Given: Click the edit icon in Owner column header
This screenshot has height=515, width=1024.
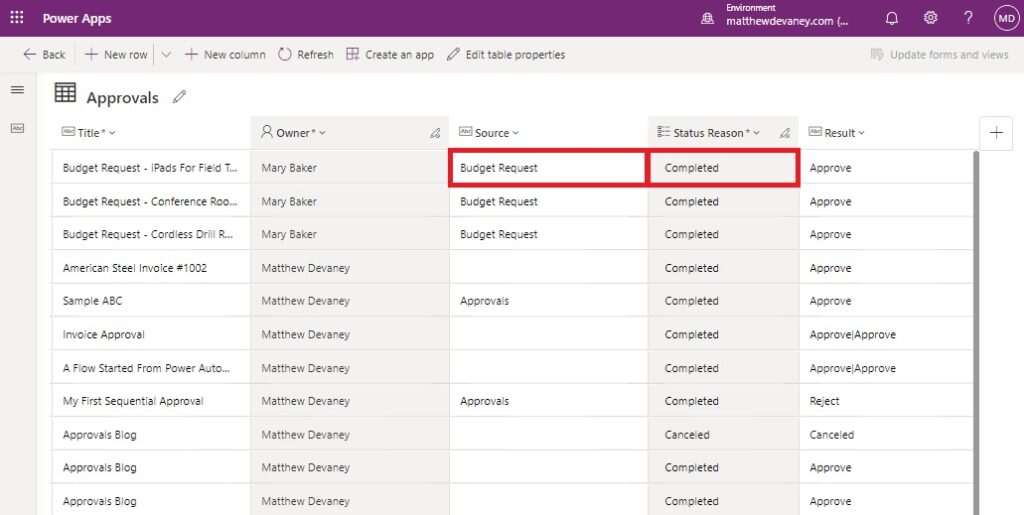Looking at the screenshot, I should pos(435,133).
